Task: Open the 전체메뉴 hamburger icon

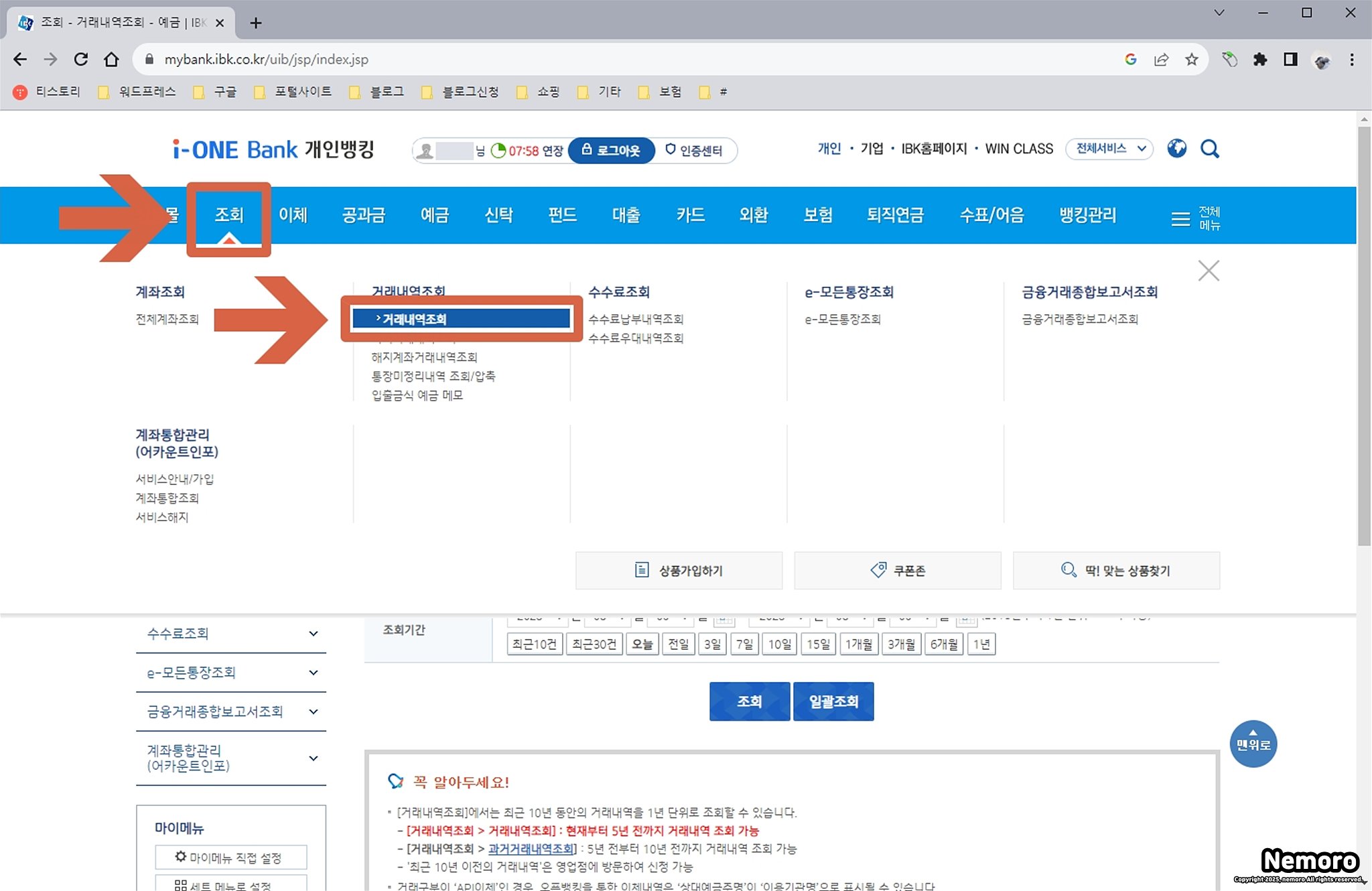Action: [x=1180, y=218]
